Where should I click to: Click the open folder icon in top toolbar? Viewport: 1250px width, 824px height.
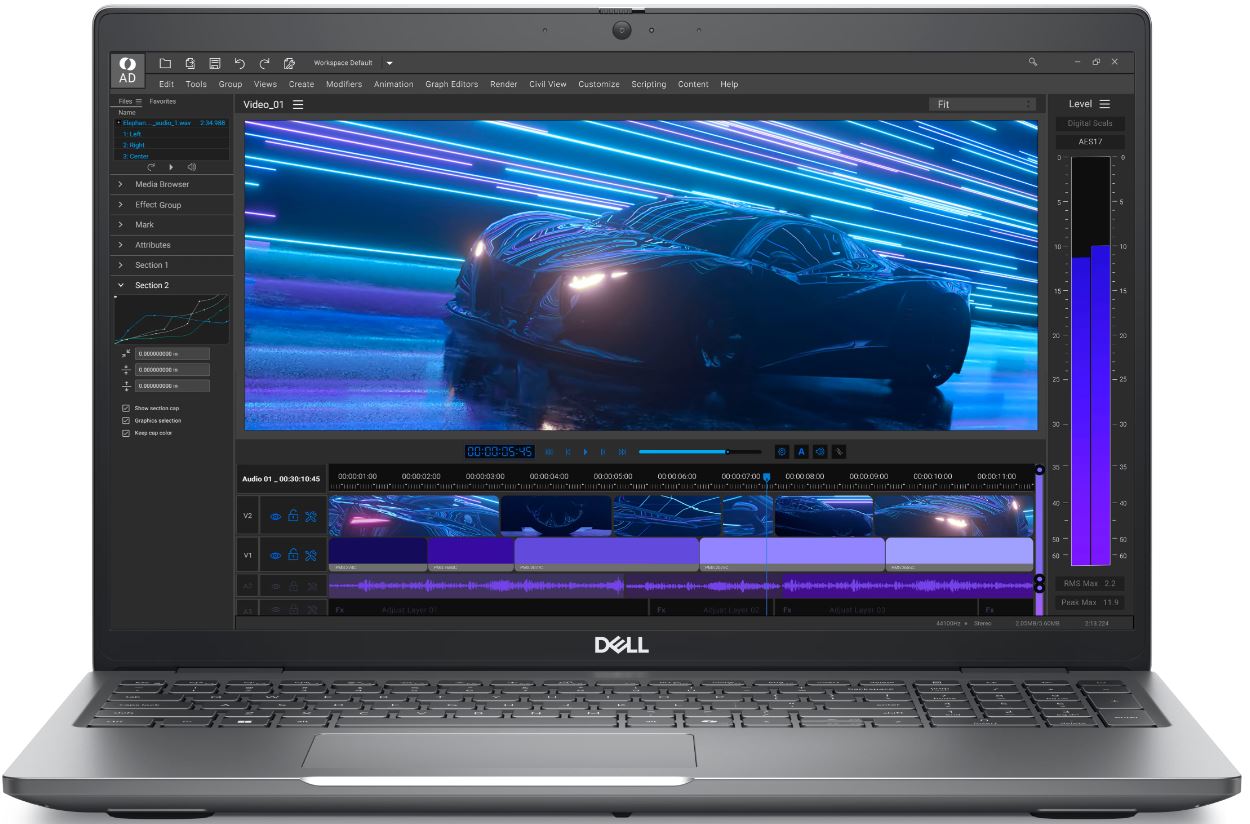point(166,62)
